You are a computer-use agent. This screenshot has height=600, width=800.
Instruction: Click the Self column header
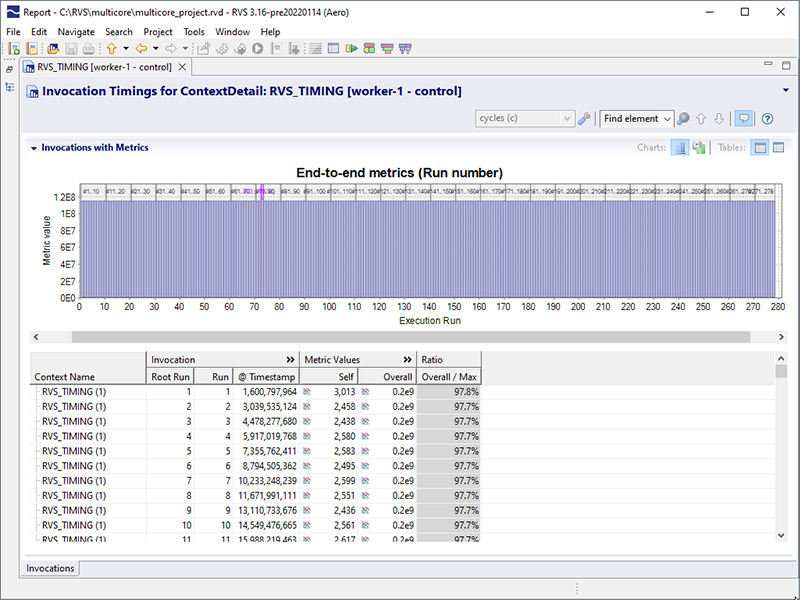pos(329,377)
